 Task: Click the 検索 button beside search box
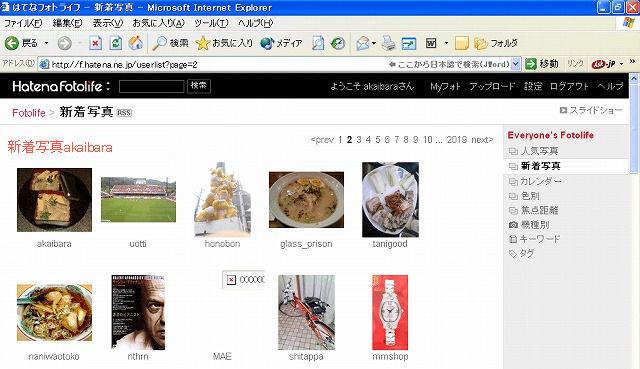(x=199, y=86)
